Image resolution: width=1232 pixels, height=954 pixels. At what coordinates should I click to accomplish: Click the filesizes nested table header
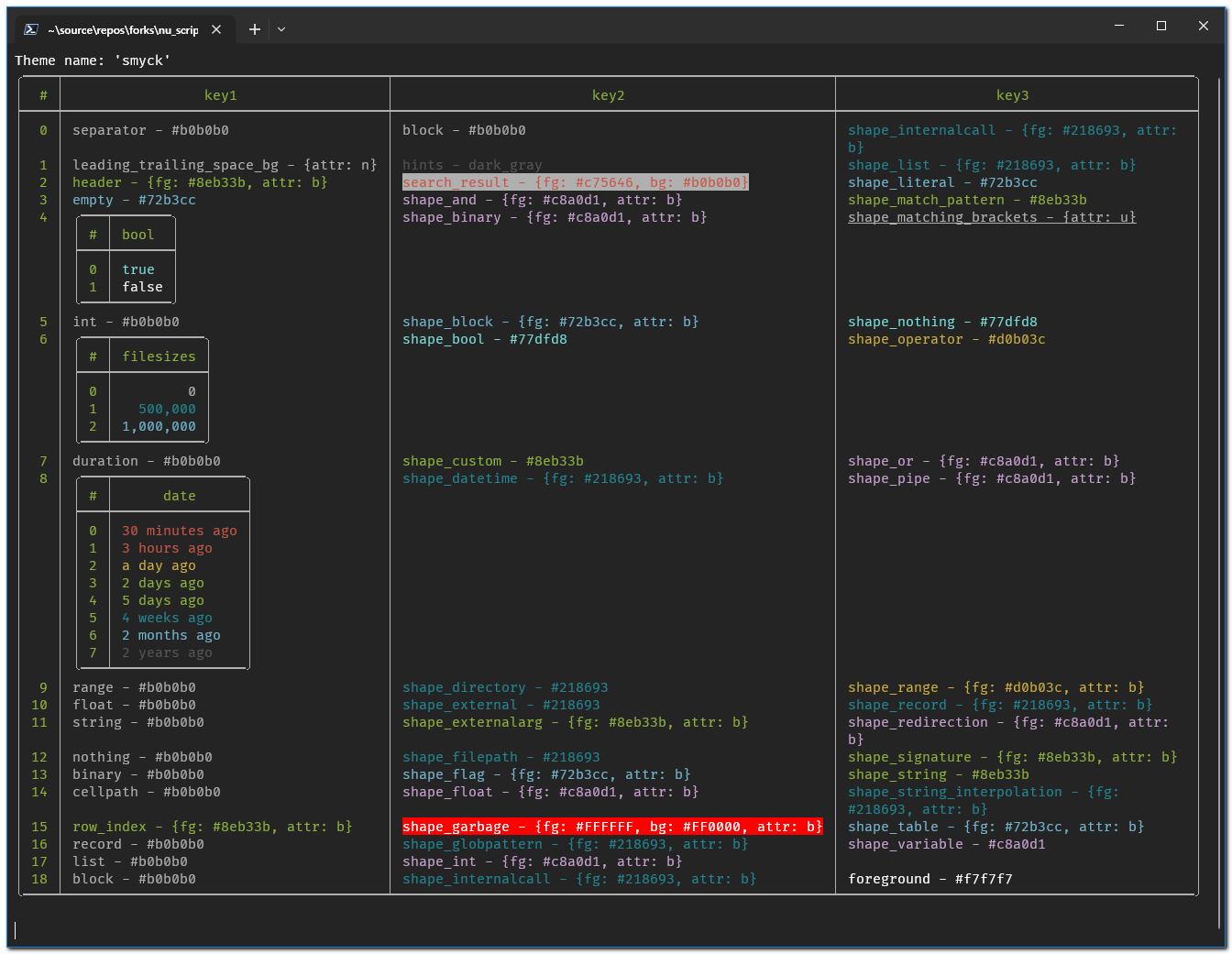(159, 356)
